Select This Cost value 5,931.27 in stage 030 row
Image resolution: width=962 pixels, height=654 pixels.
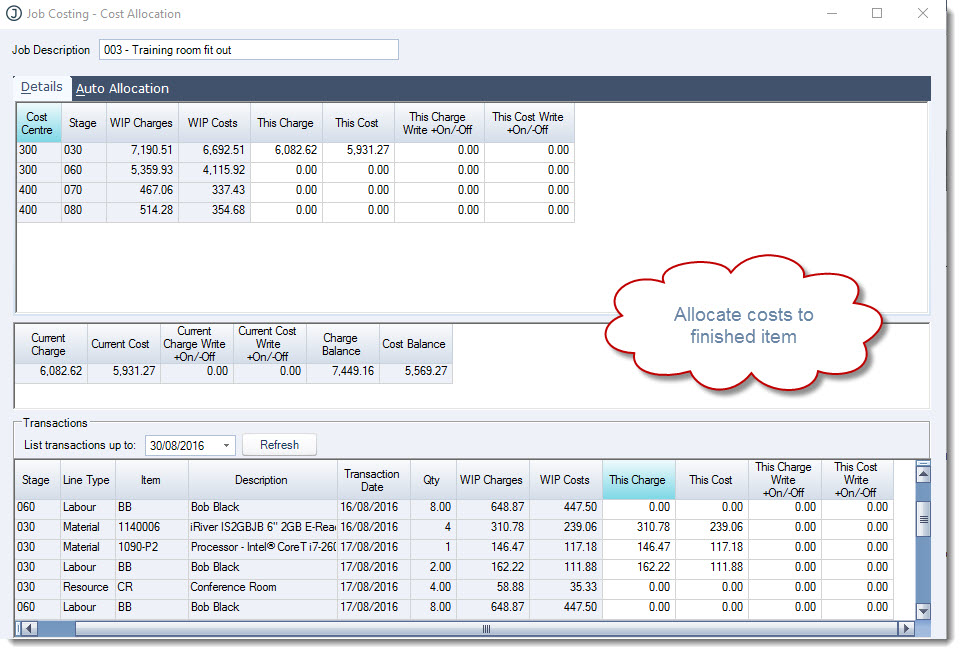point(358,150)
